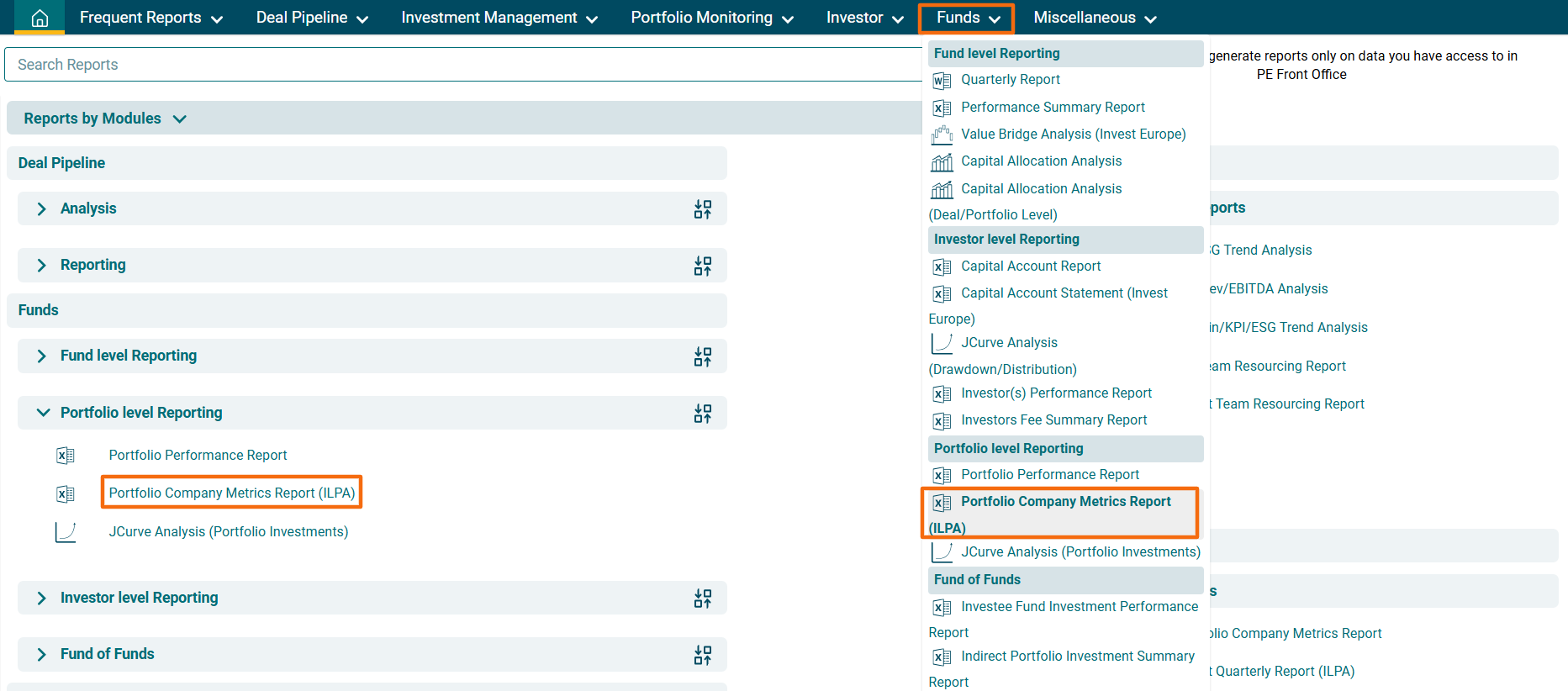This screenshot has width=1568, height=691.
Task: Click the sort icon on Analysis row
Action: pyautogui.click(x=702, y=209)
